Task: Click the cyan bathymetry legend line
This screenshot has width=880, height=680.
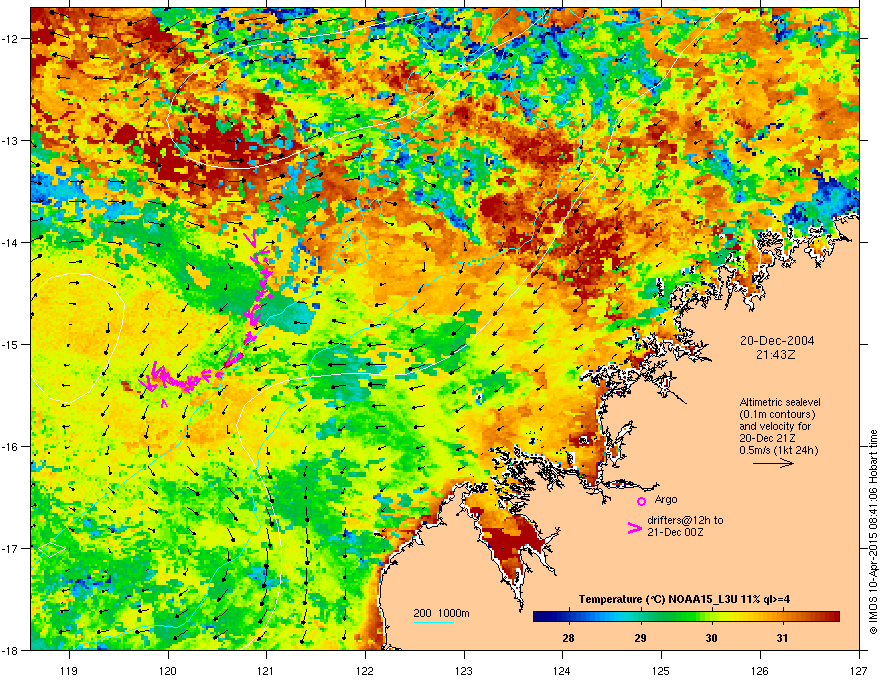Action: click(434, 622)
